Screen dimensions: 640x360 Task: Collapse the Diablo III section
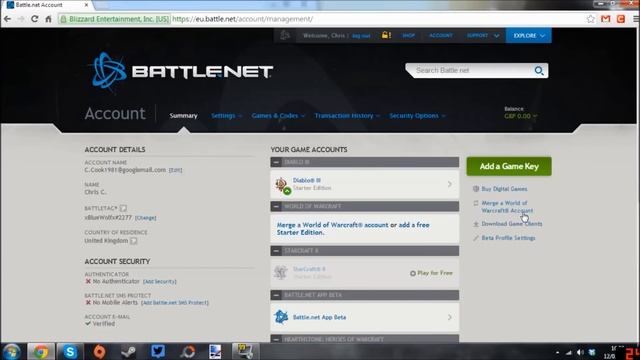[x=276, y=162]
